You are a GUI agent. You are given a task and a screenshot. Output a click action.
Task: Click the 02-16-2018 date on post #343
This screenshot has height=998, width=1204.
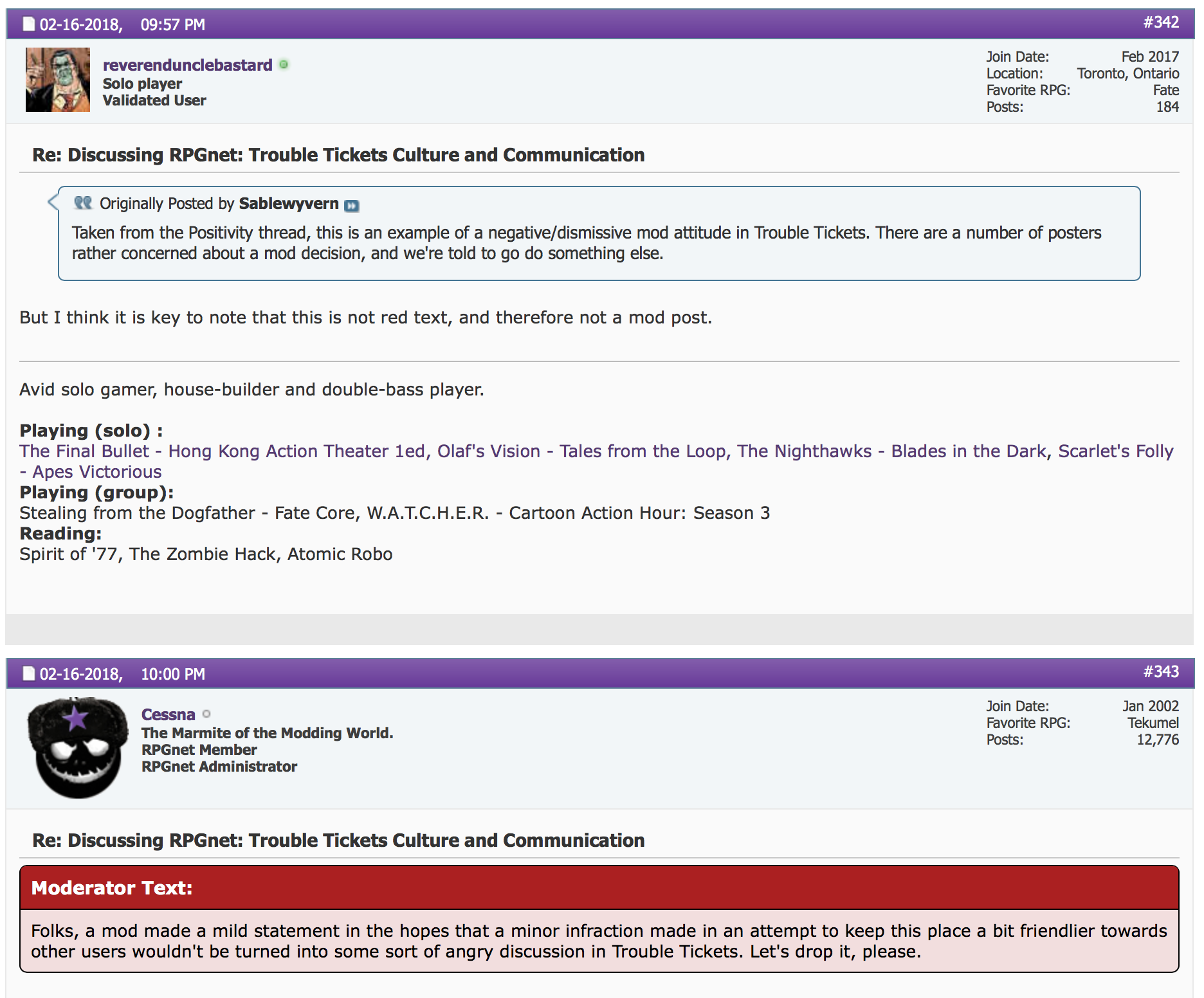pos(81,674)
